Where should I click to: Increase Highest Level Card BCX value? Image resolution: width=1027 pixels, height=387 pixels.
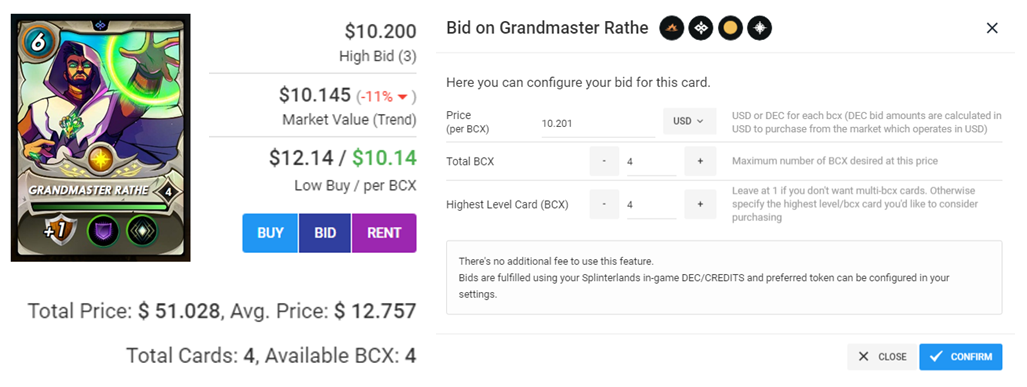click(x=700, y=204)
